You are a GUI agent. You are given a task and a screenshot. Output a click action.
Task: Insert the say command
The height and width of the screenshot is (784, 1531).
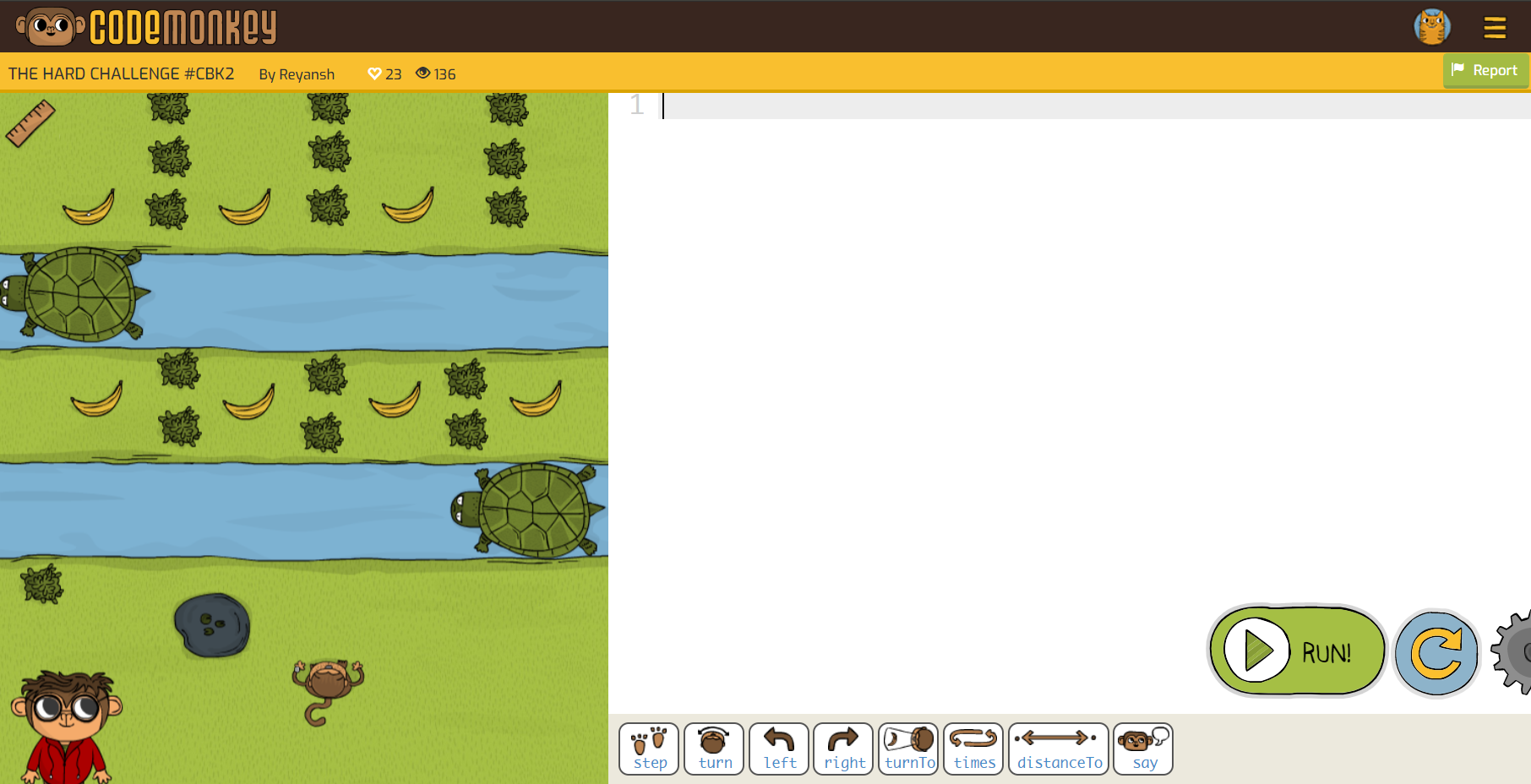tap(1143, 749)
